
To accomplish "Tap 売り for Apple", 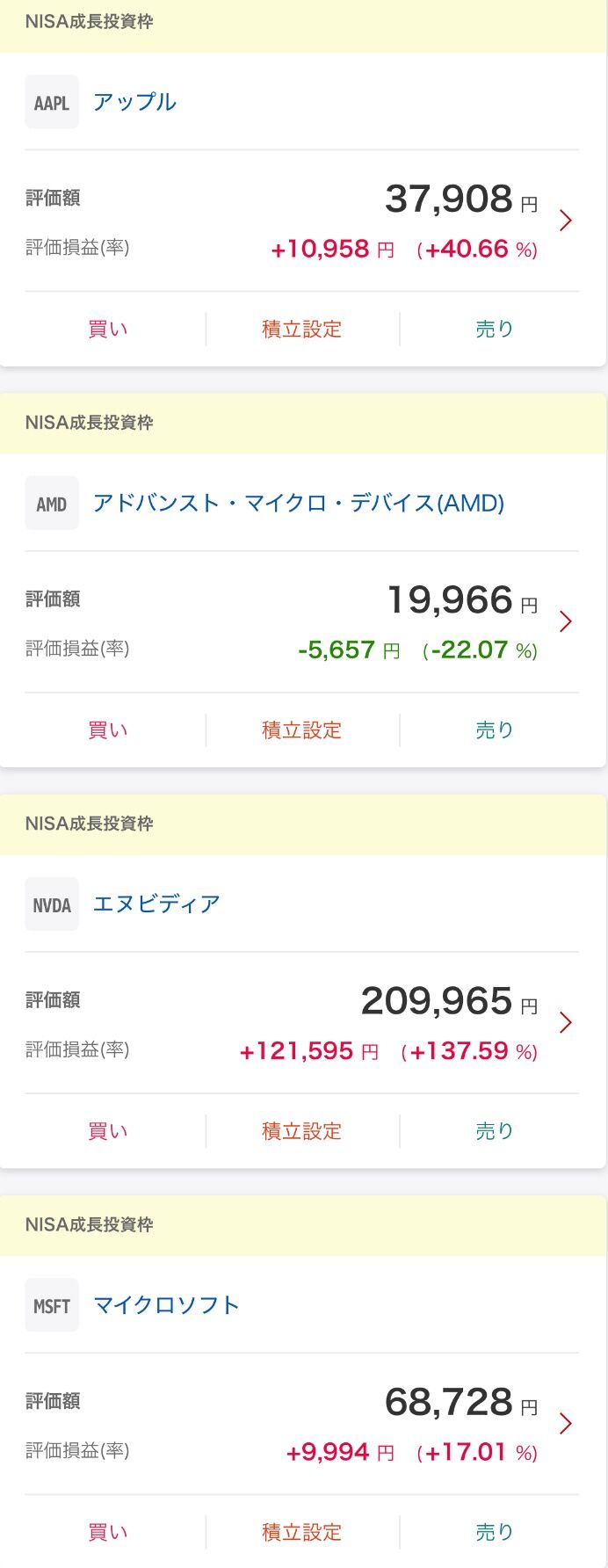I will pyautogui.click(x=494, y=330).
